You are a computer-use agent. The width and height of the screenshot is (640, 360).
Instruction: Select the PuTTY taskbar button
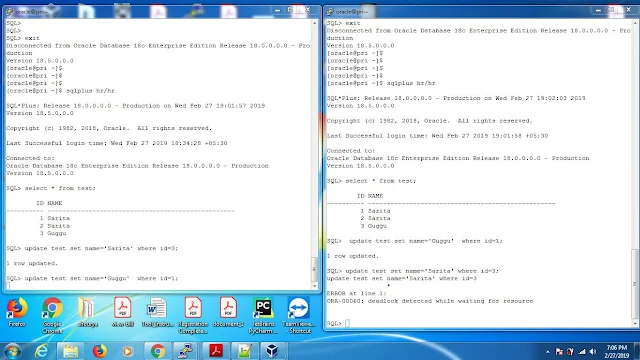click(186, 351)
